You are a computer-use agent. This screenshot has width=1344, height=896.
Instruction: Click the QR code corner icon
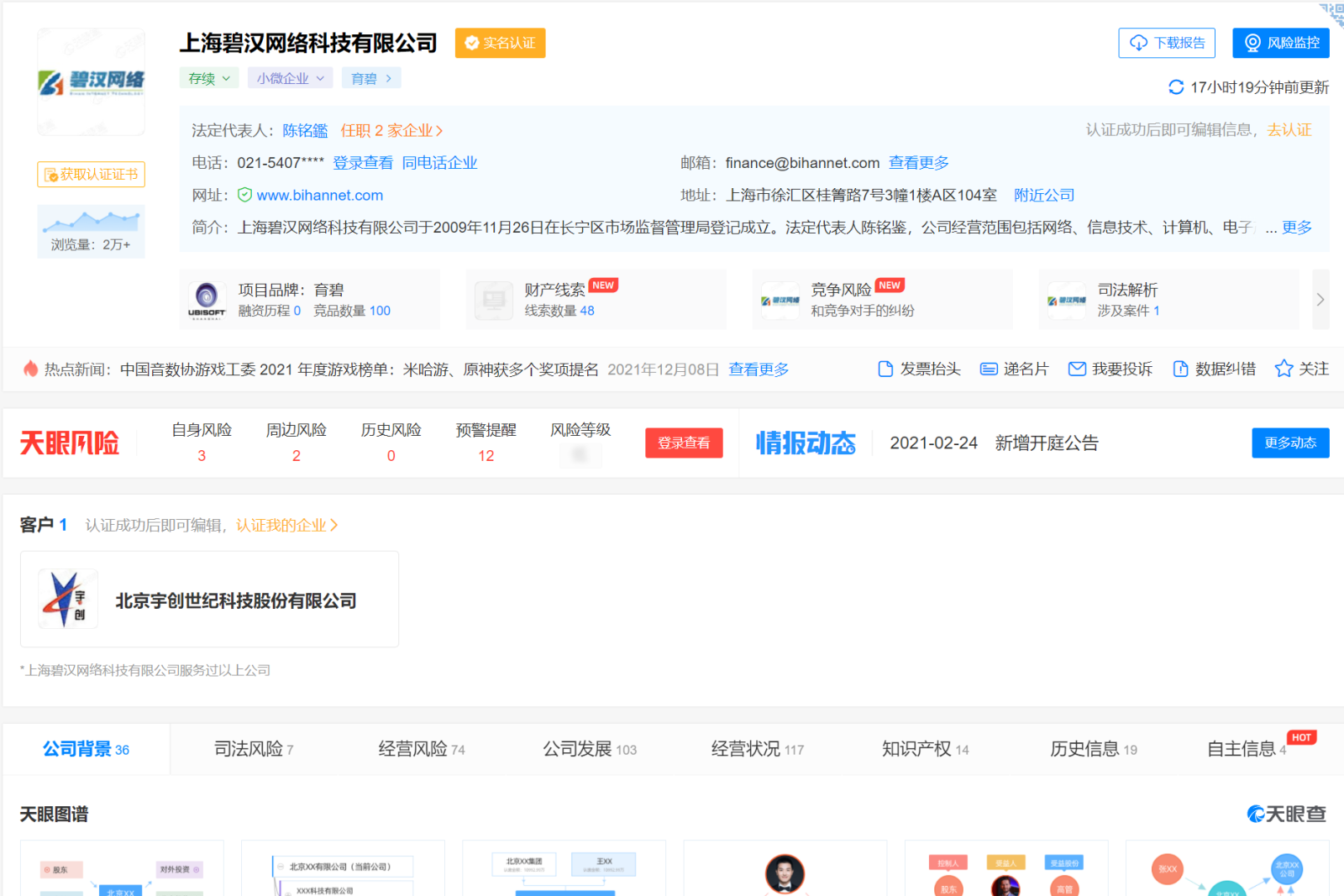pyautogui.click(x=1332, y=14)
